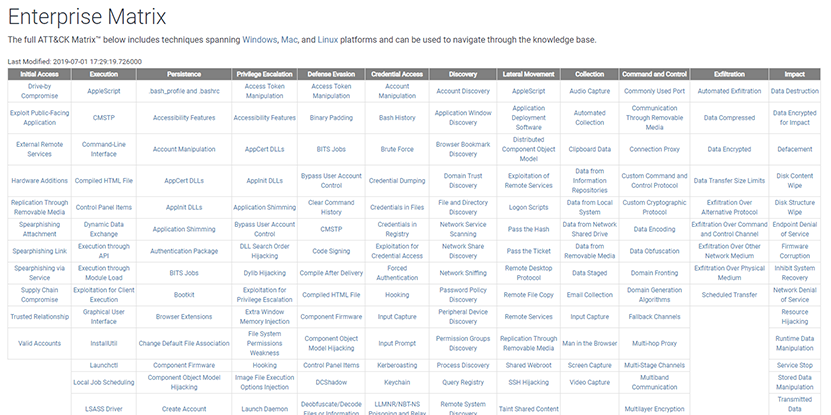Open Defacement under Impact
Image resolution: width=831 pixels, height=415 pixels.
pyautogui.click(x=794, y=149)
